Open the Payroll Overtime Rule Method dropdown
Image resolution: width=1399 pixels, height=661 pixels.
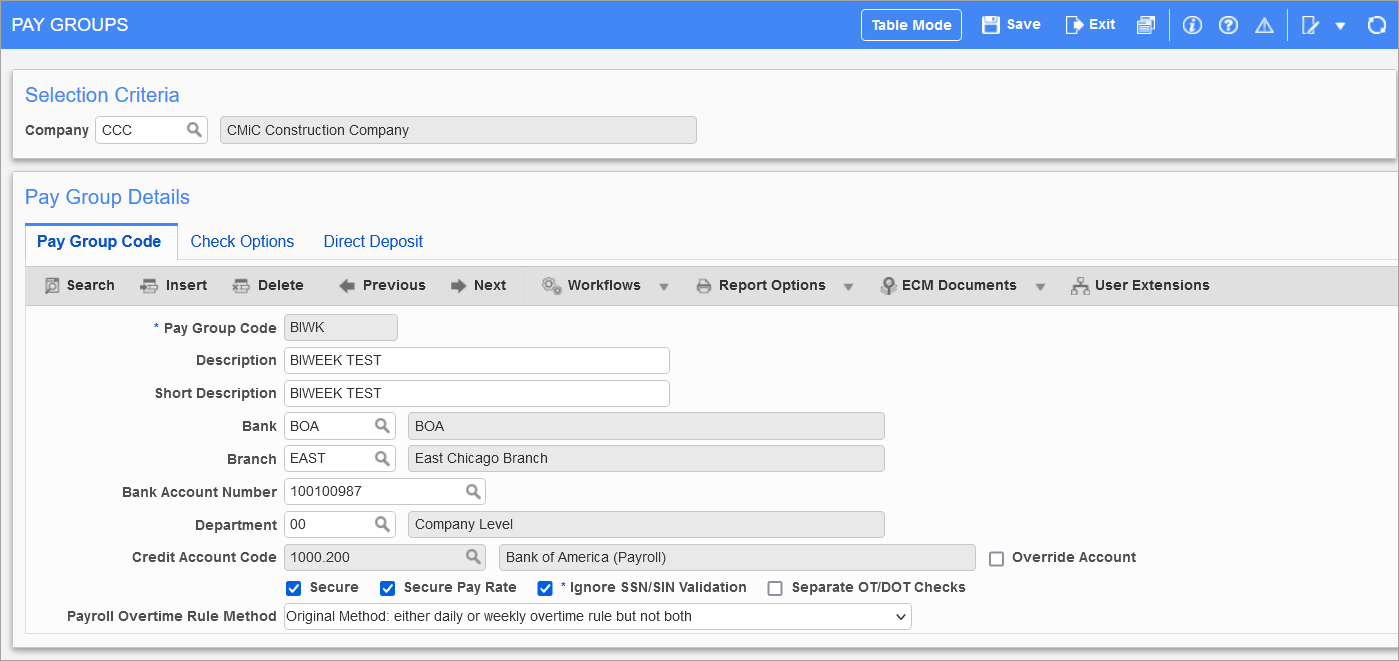pos(598,617)
